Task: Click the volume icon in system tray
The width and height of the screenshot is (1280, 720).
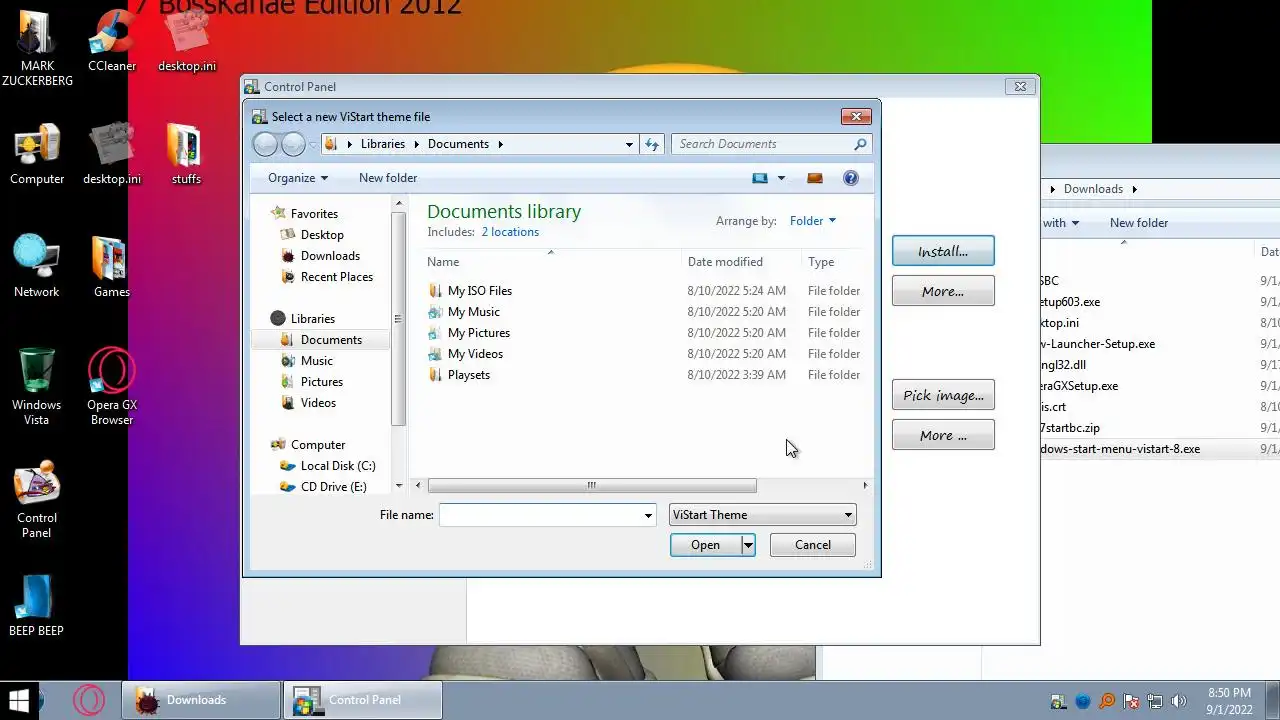Action: (x=1178, y=701)
